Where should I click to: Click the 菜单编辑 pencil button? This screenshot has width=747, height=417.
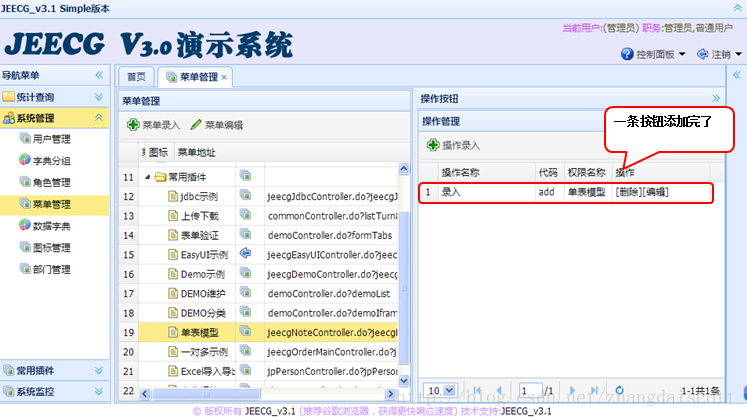click(x=217, y=125)
